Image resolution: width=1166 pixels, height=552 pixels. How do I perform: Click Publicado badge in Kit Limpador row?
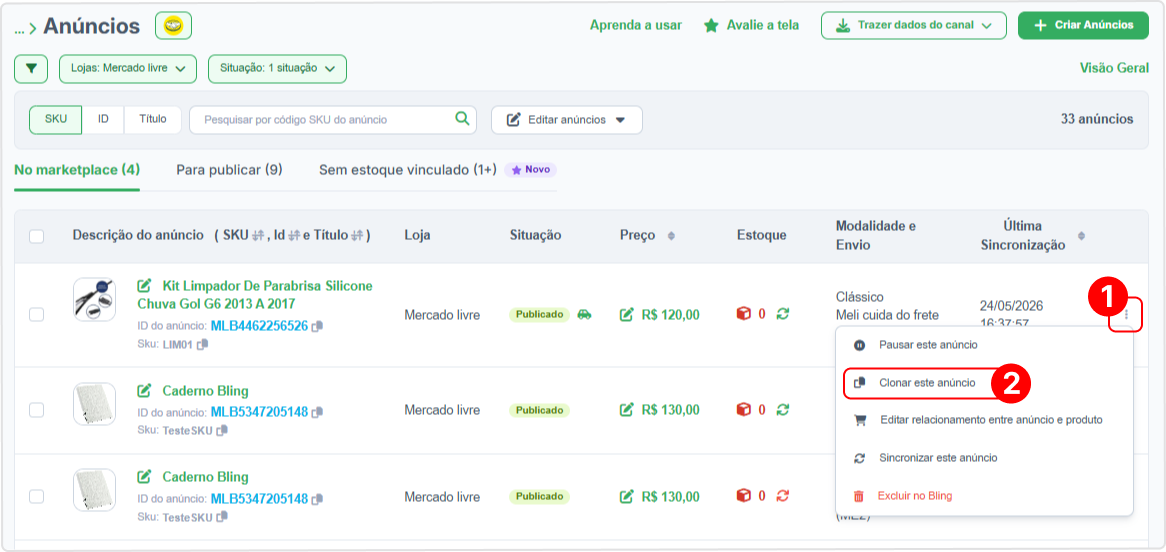click(x=539, y=314)
